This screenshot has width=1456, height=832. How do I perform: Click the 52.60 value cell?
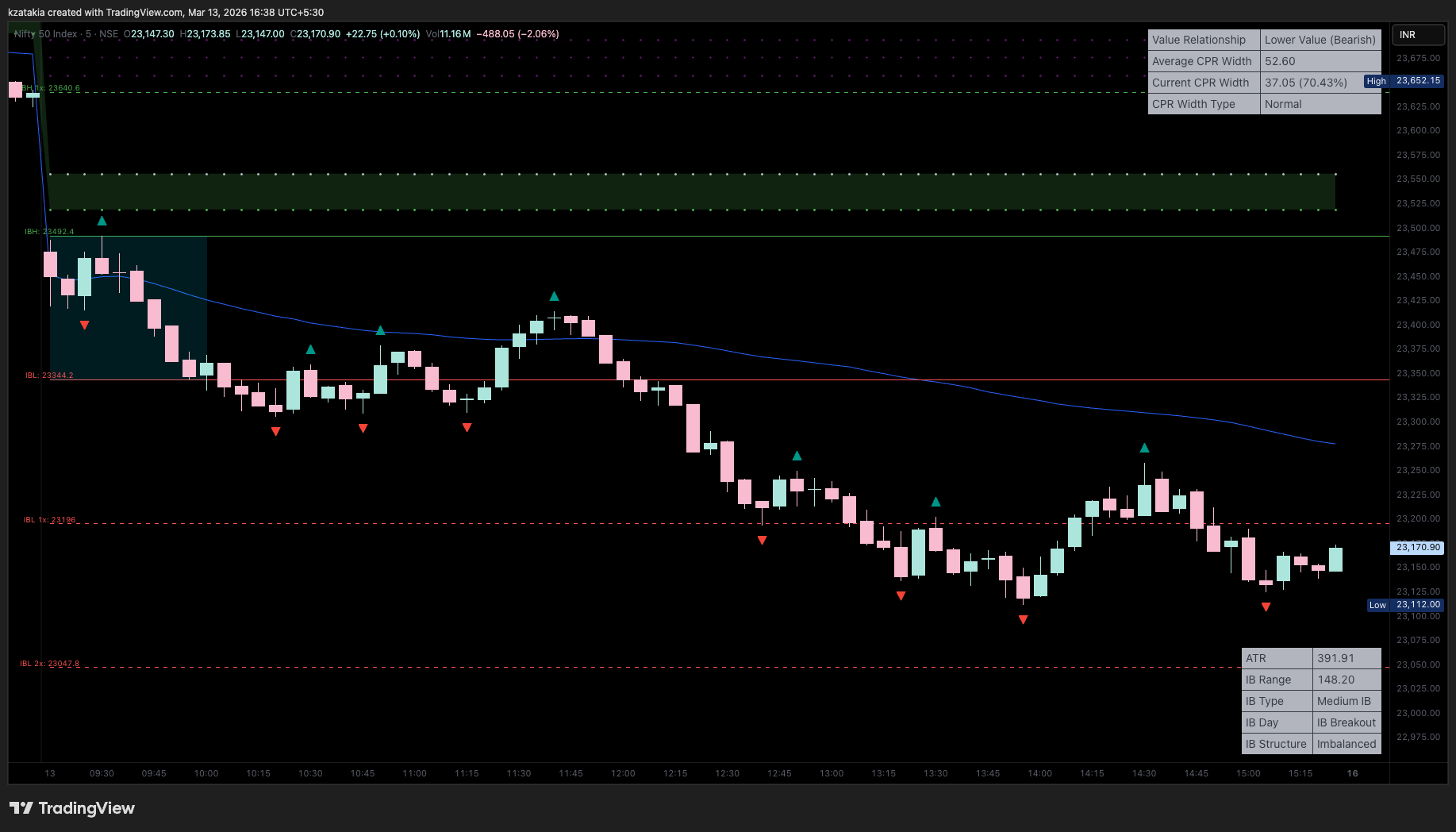coord(1320,61)
